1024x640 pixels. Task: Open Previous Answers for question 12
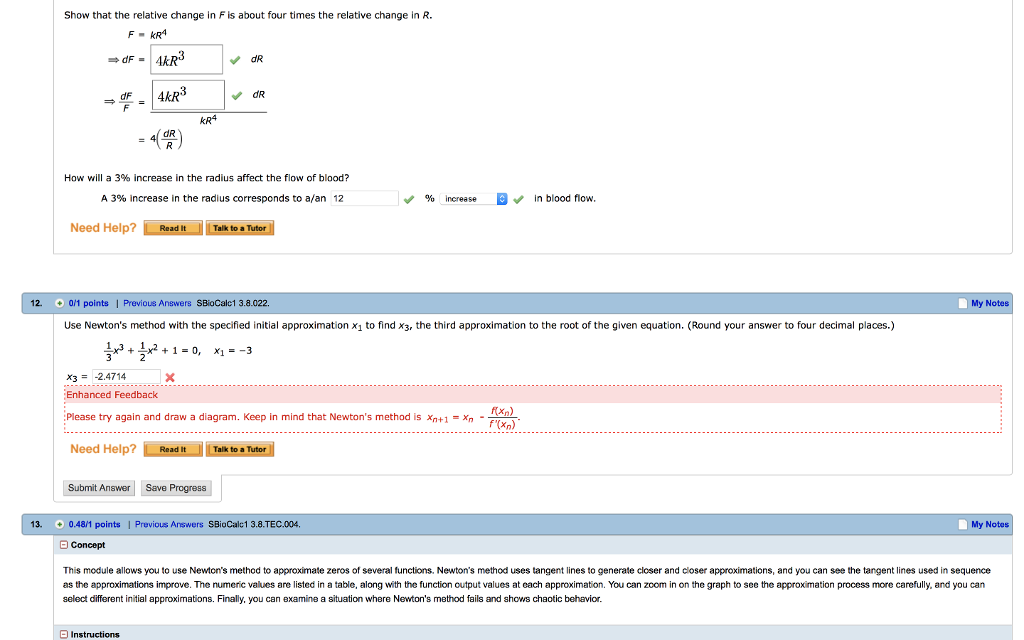click(157, 303)
